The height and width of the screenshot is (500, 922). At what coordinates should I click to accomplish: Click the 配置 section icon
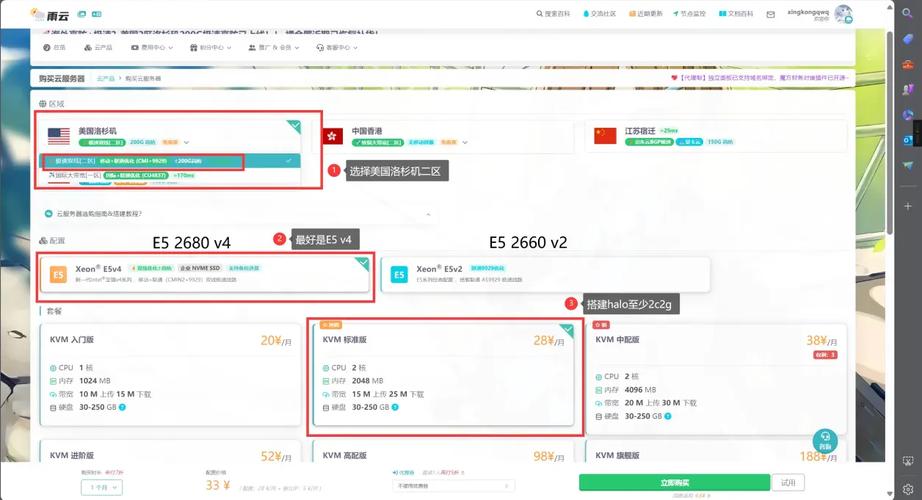point(43,241)
